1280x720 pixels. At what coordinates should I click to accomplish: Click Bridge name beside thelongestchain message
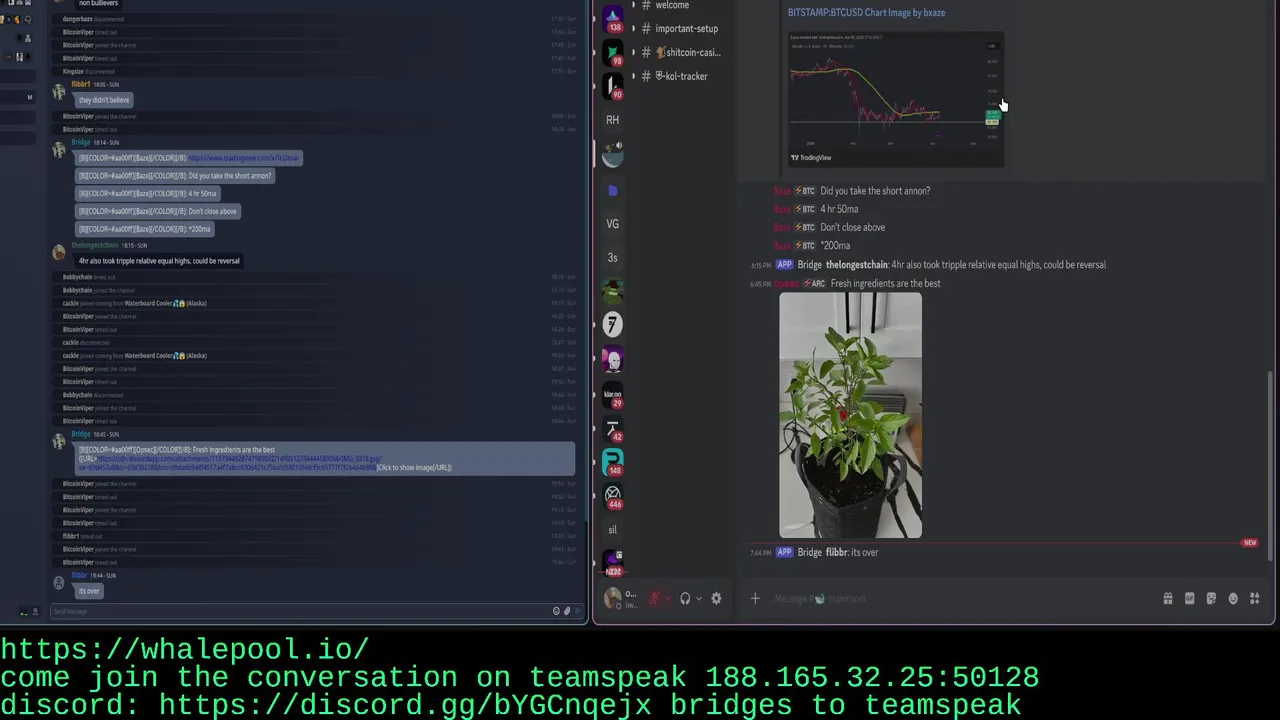coord(809,265)
